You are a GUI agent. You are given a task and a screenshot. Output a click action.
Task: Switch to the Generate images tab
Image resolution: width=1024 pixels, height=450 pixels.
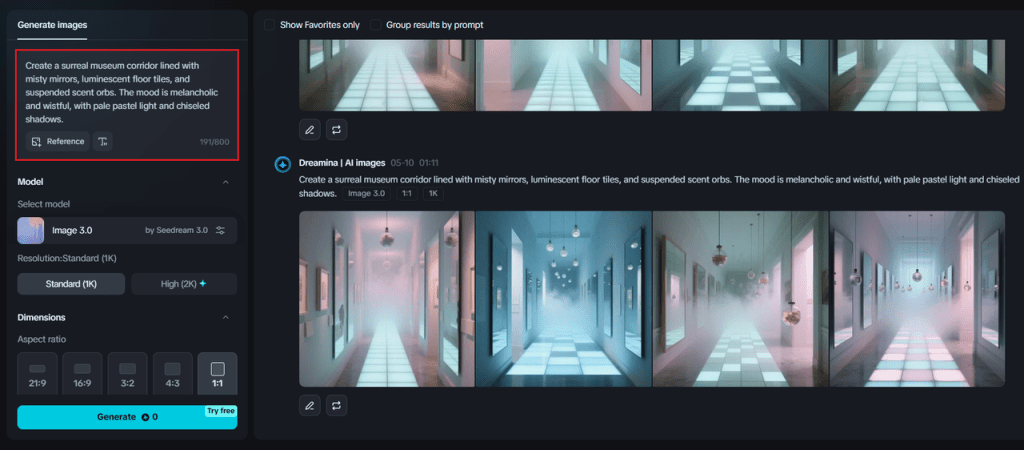pyautogui.click(x=52, y=24)
